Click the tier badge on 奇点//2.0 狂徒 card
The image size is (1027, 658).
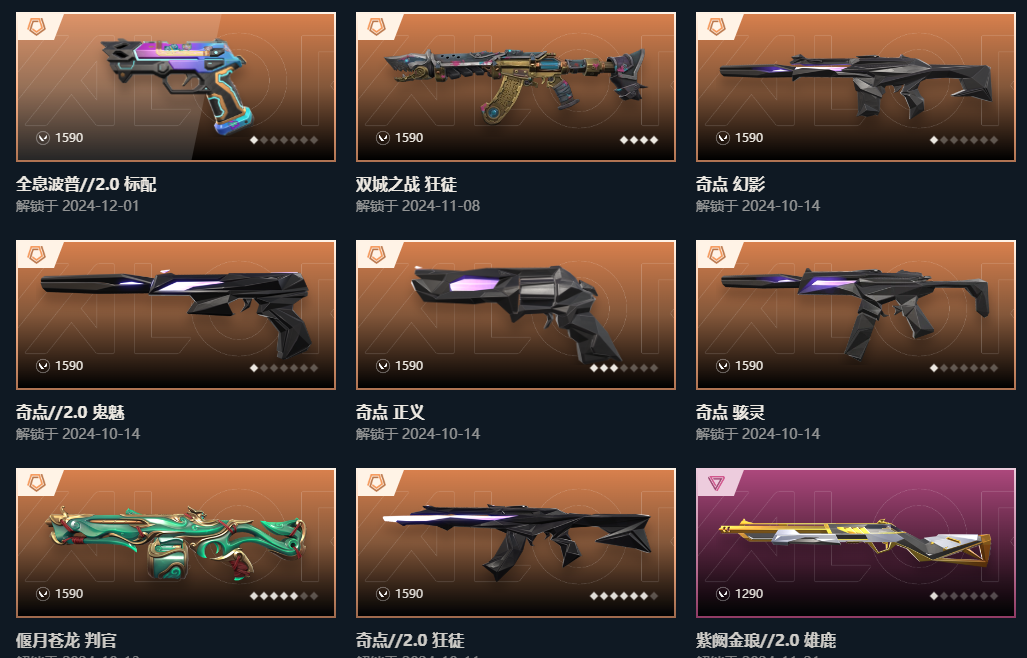[377, 483]
